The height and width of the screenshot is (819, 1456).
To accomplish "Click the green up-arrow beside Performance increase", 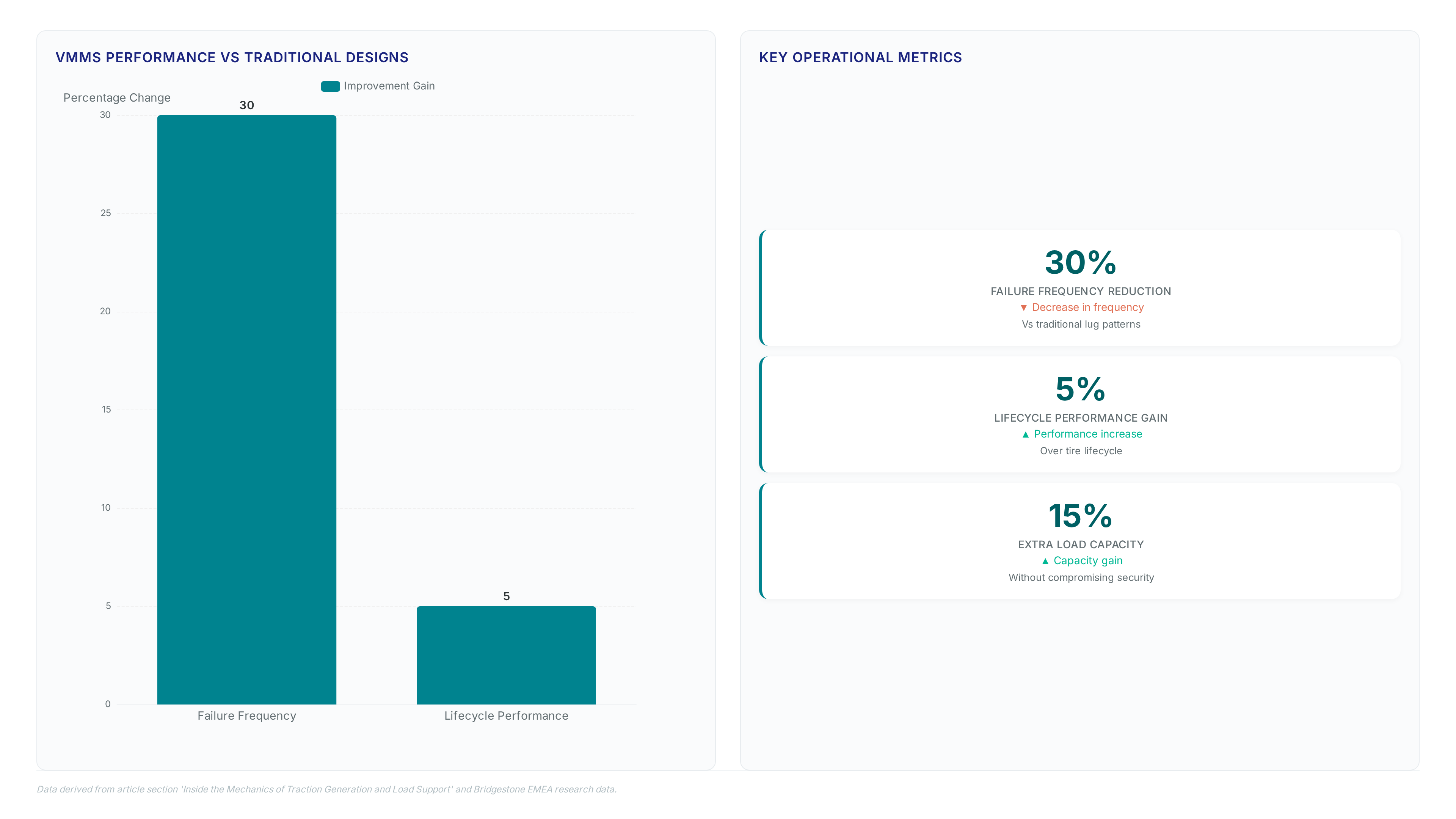I will click(1025, 434).
